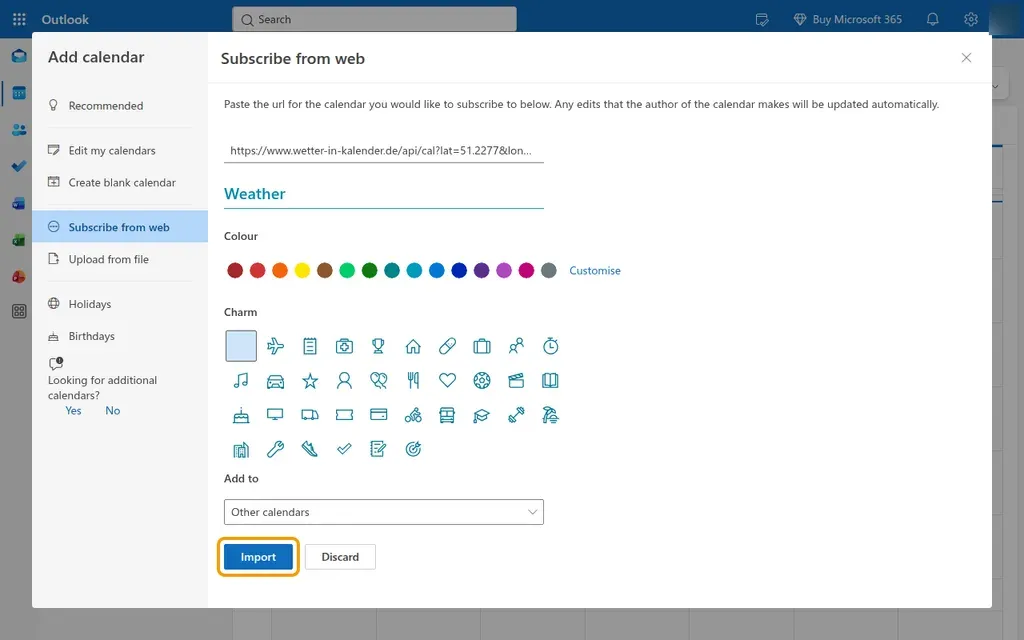Open the Birthdays calendar section

pyautogui.click(x=120, y=336)
